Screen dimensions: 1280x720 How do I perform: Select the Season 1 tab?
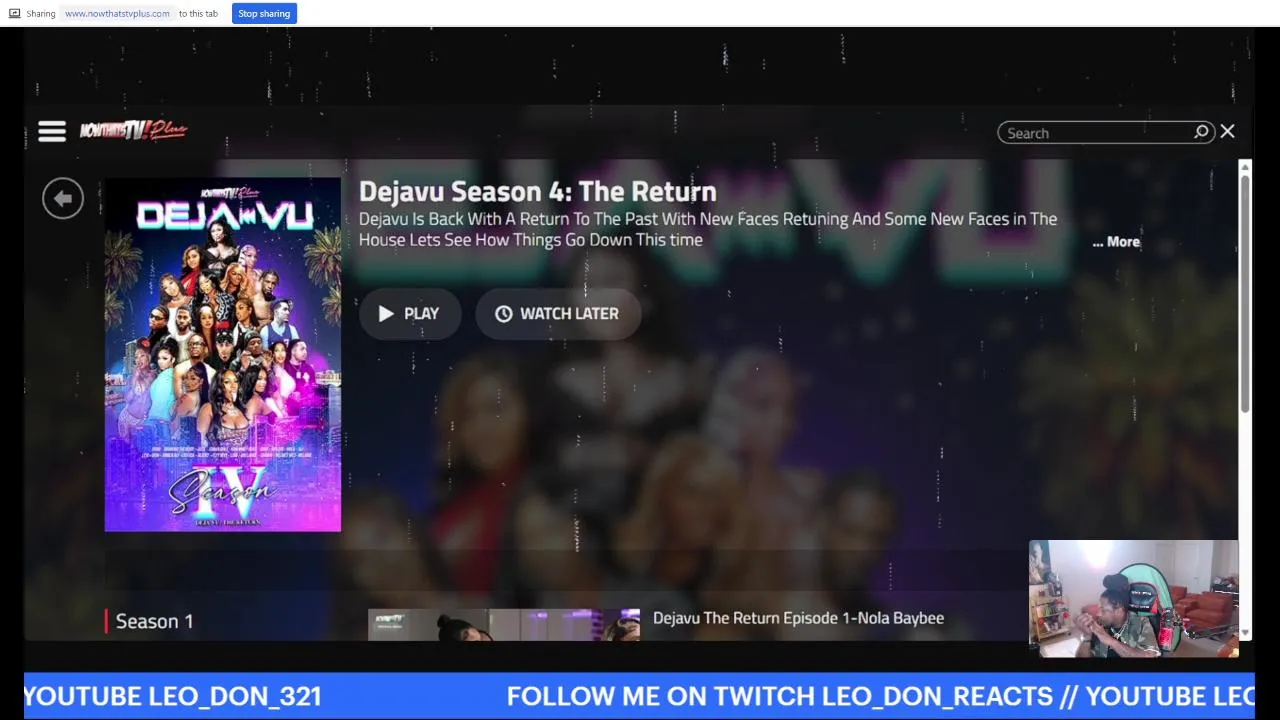coord(154,621)
